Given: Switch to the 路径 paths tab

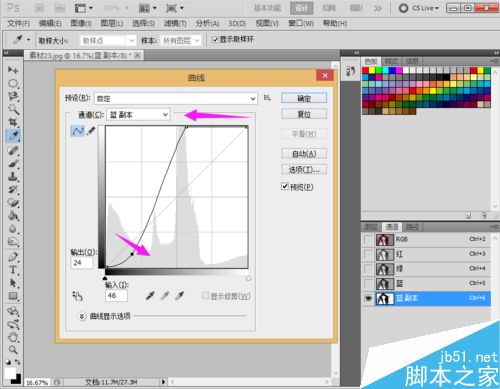Looking at the screenshot, I should click(x=413, y=227).
